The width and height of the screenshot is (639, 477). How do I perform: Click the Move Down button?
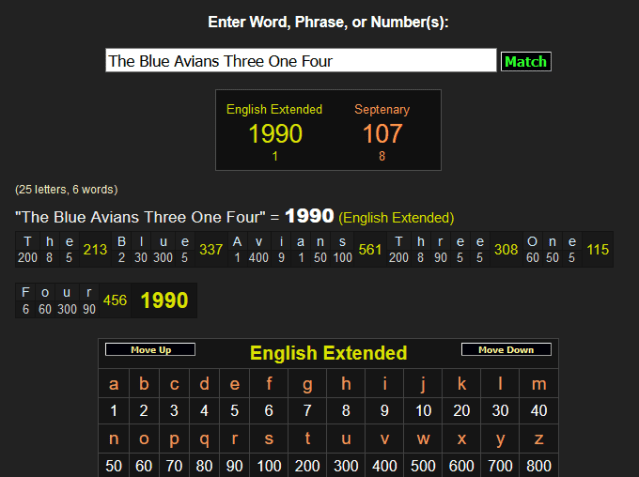pos(505,350)
